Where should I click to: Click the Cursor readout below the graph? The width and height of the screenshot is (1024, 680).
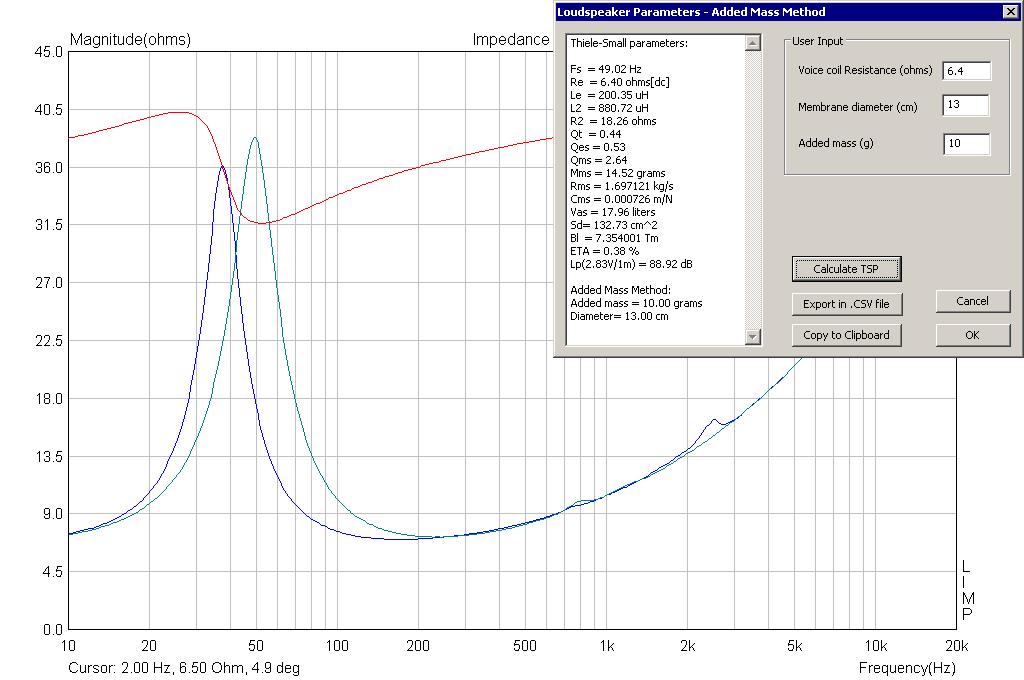[x=184, y=668]
